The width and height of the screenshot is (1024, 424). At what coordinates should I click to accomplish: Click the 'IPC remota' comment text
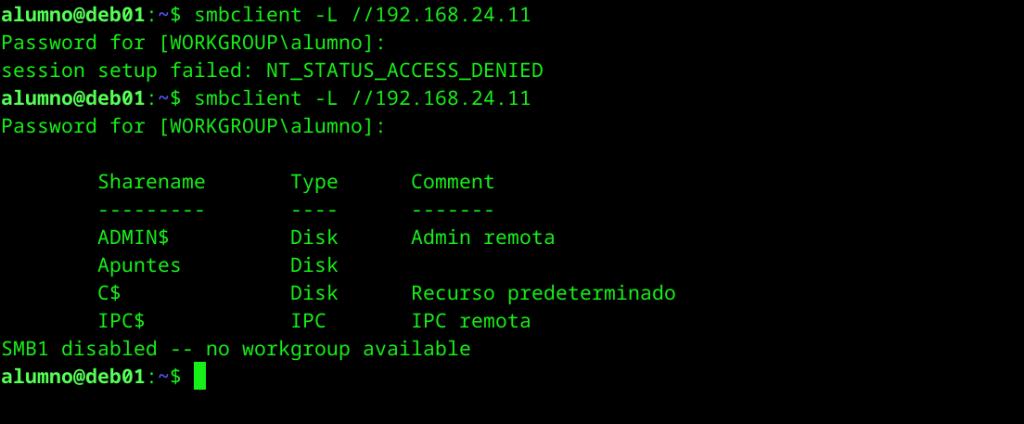(471, 322)
